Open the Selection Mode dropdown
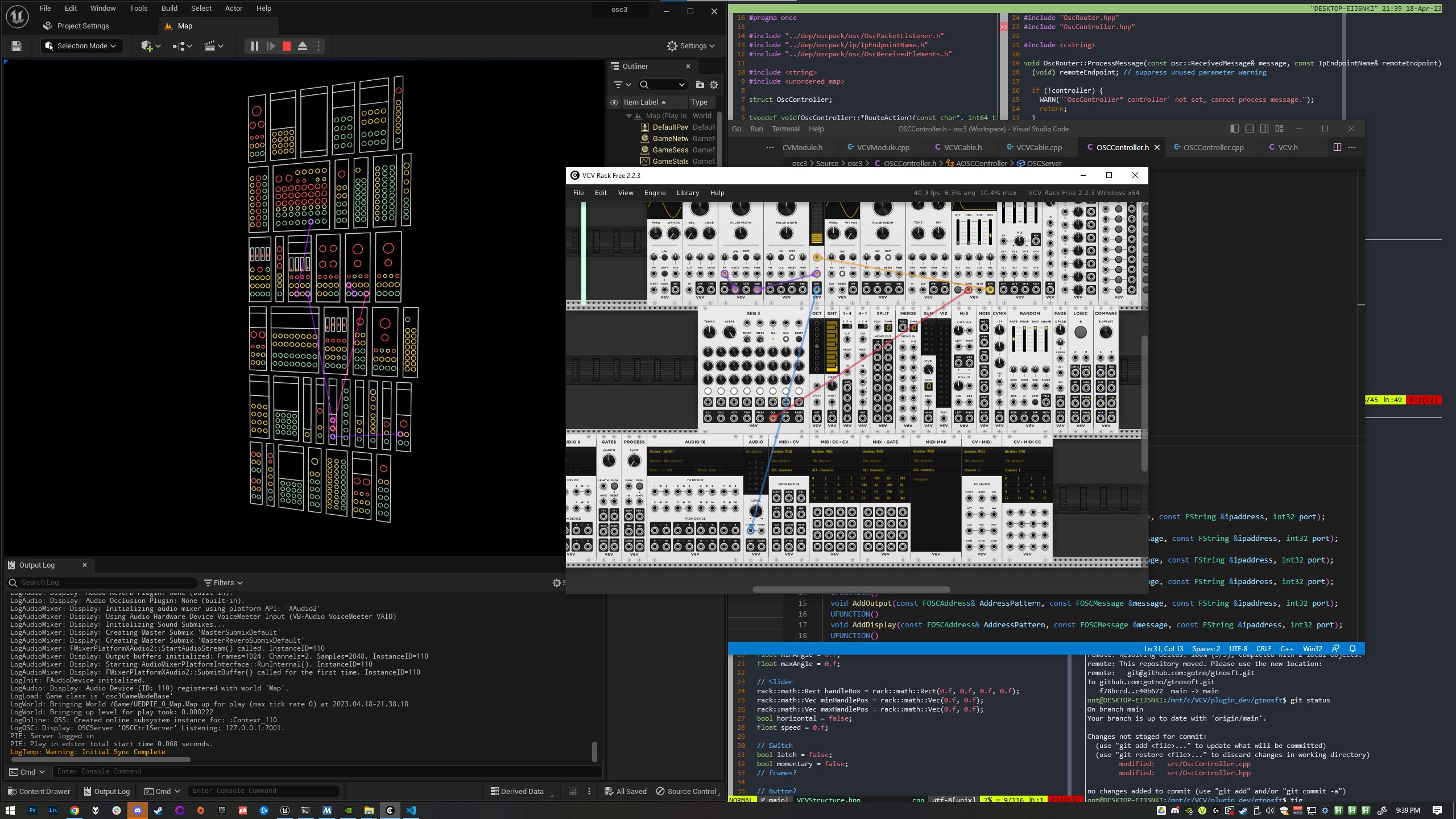 tap(81, 46)
